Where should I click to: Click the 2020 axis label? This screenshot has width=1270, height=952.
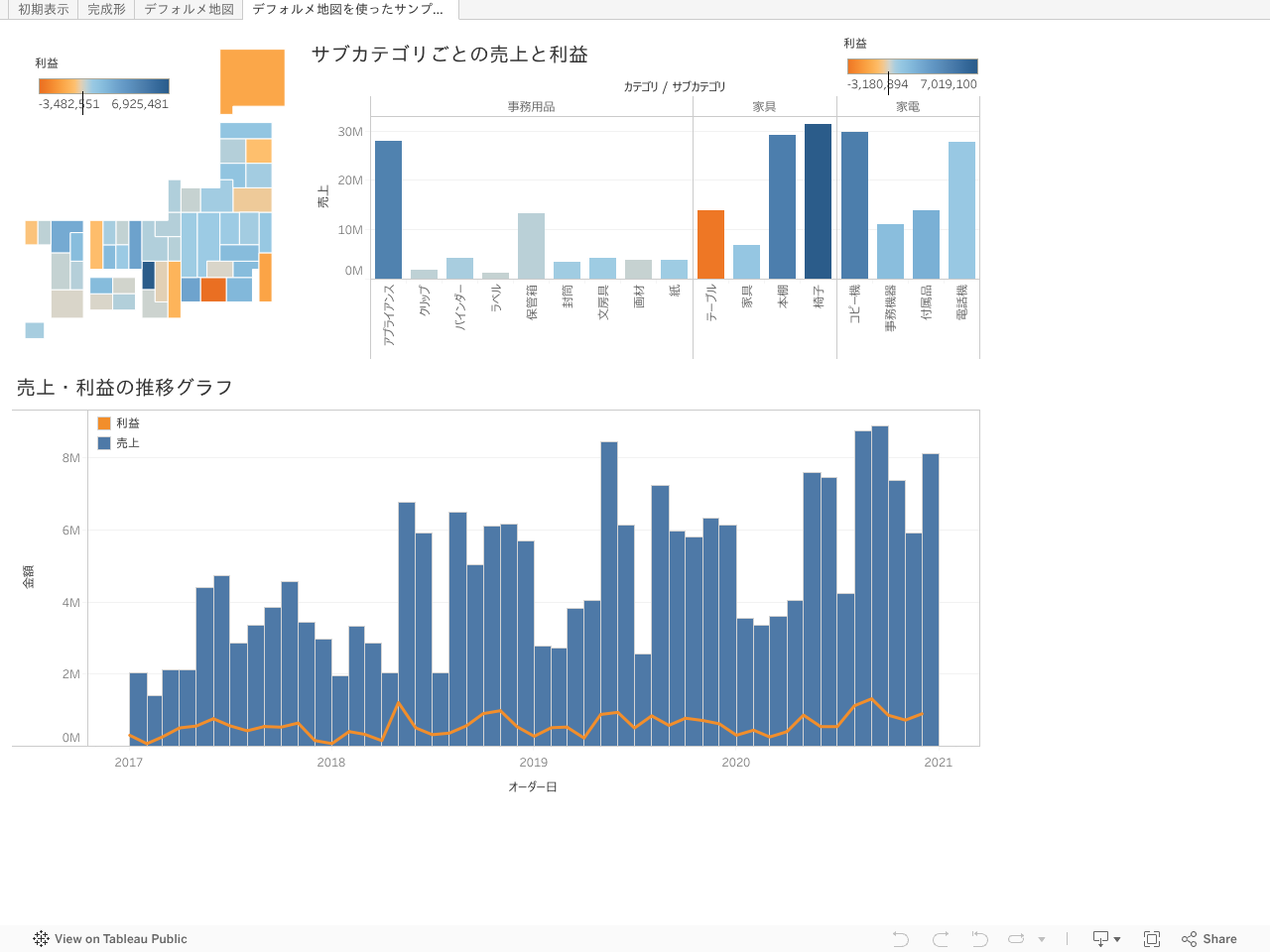point(736,763)
